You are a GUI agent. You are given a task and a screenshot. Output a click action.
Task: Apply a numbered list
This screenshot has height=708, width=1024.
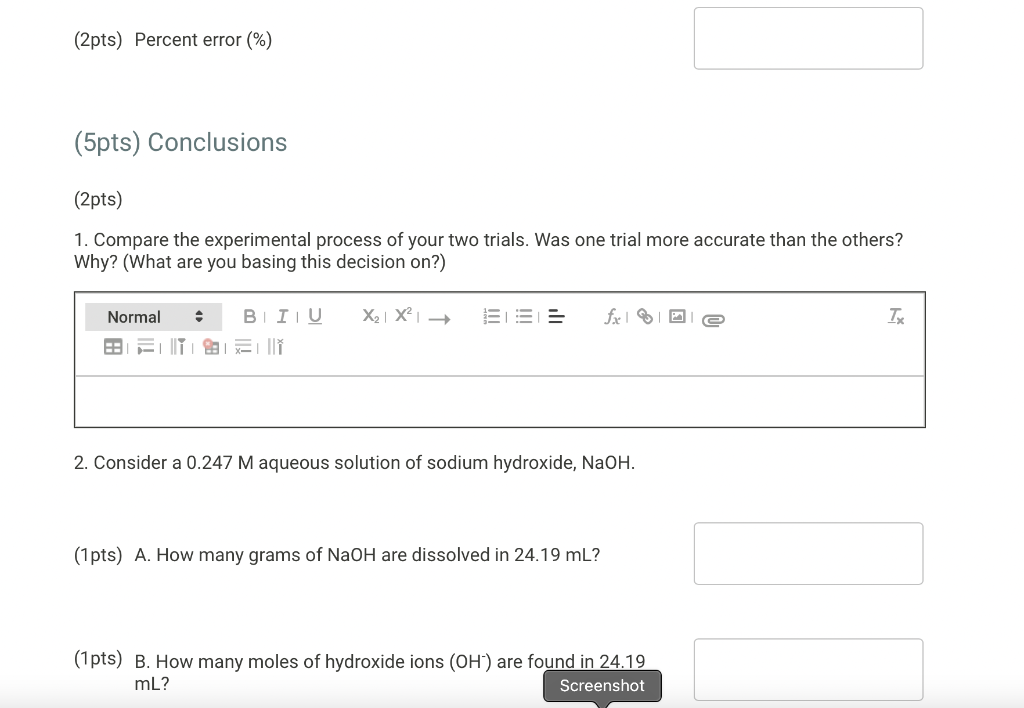point(491,316)
